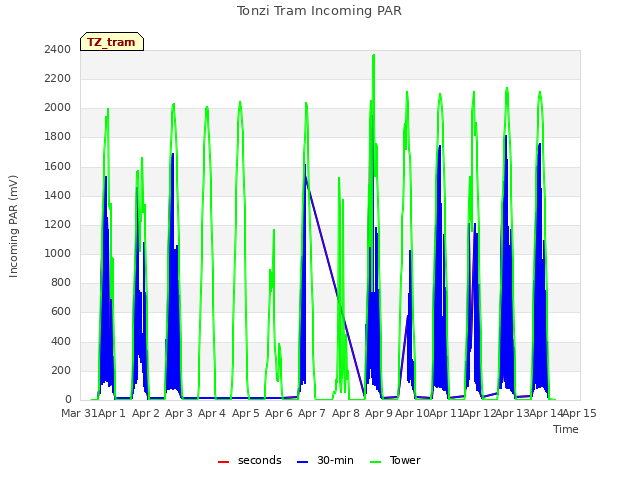The width and height of the screenshot is (640, 480).
Task: Click the y-axis tick value 2200
Action: [58, 78]
